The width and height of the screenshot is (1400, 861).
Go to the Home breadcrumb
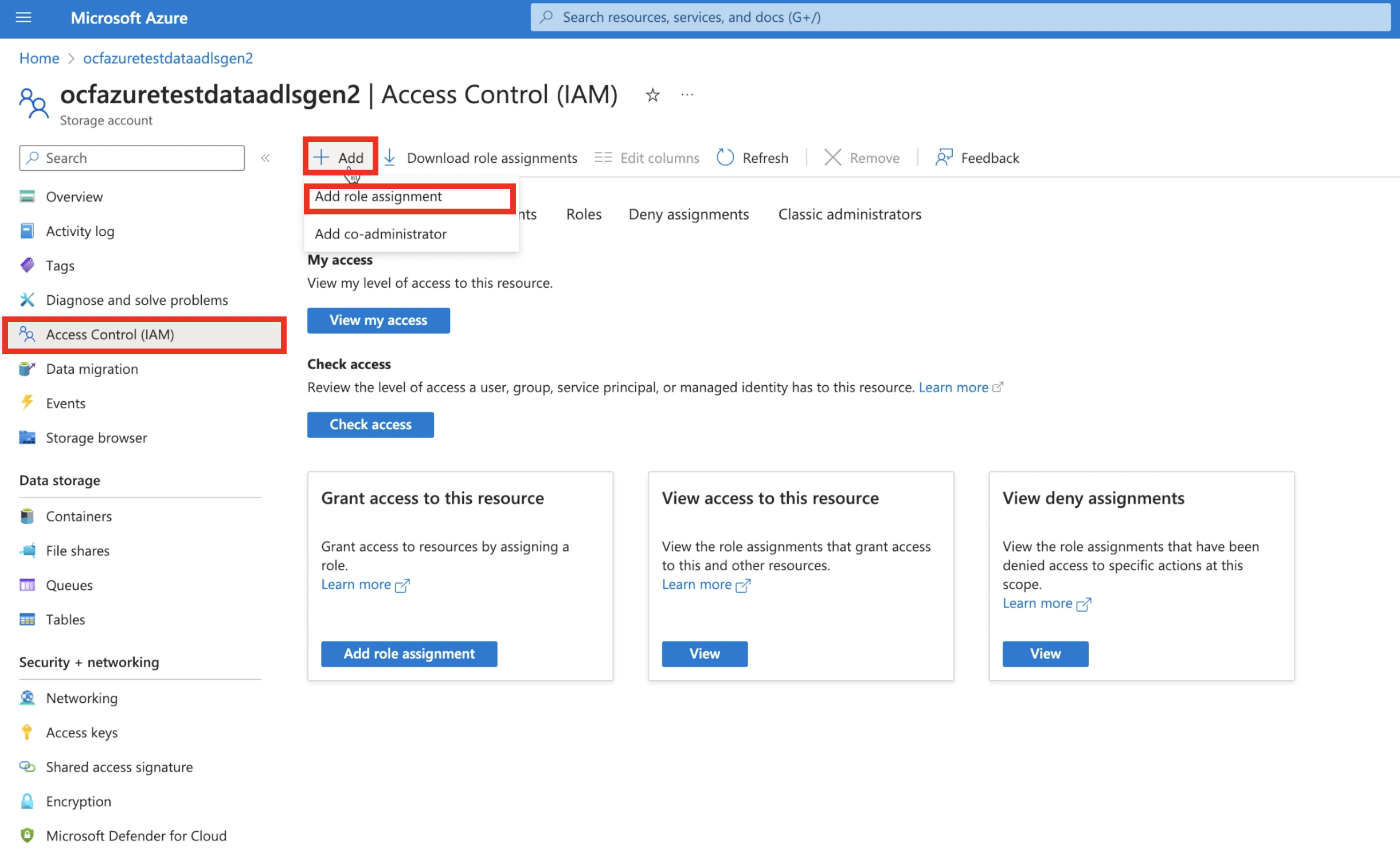[39, 58]
